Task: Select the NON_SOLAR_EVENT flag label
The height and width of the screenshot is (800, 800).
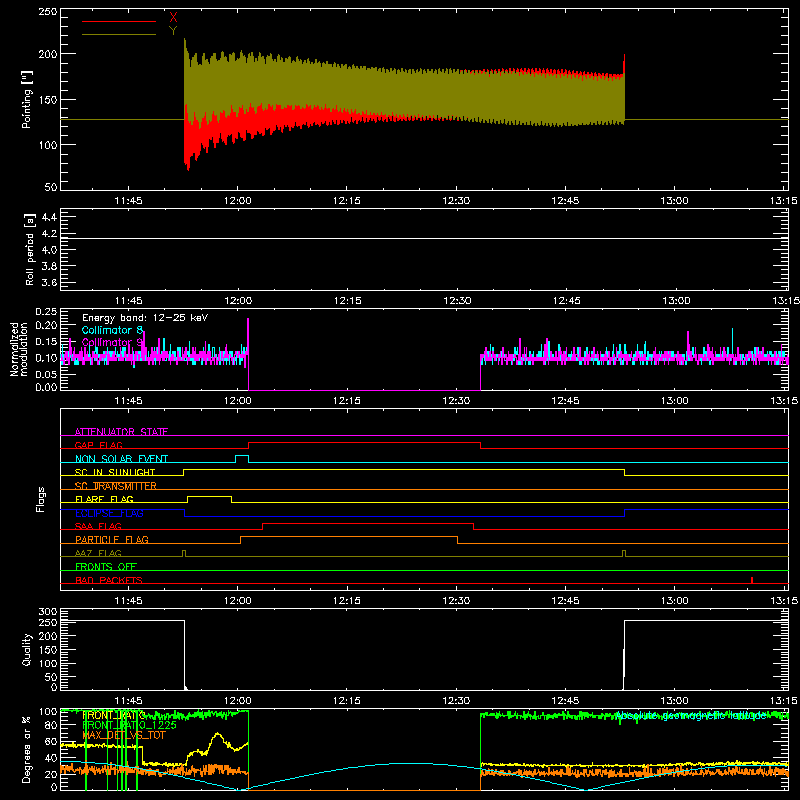Action: (x=121, y=459)
